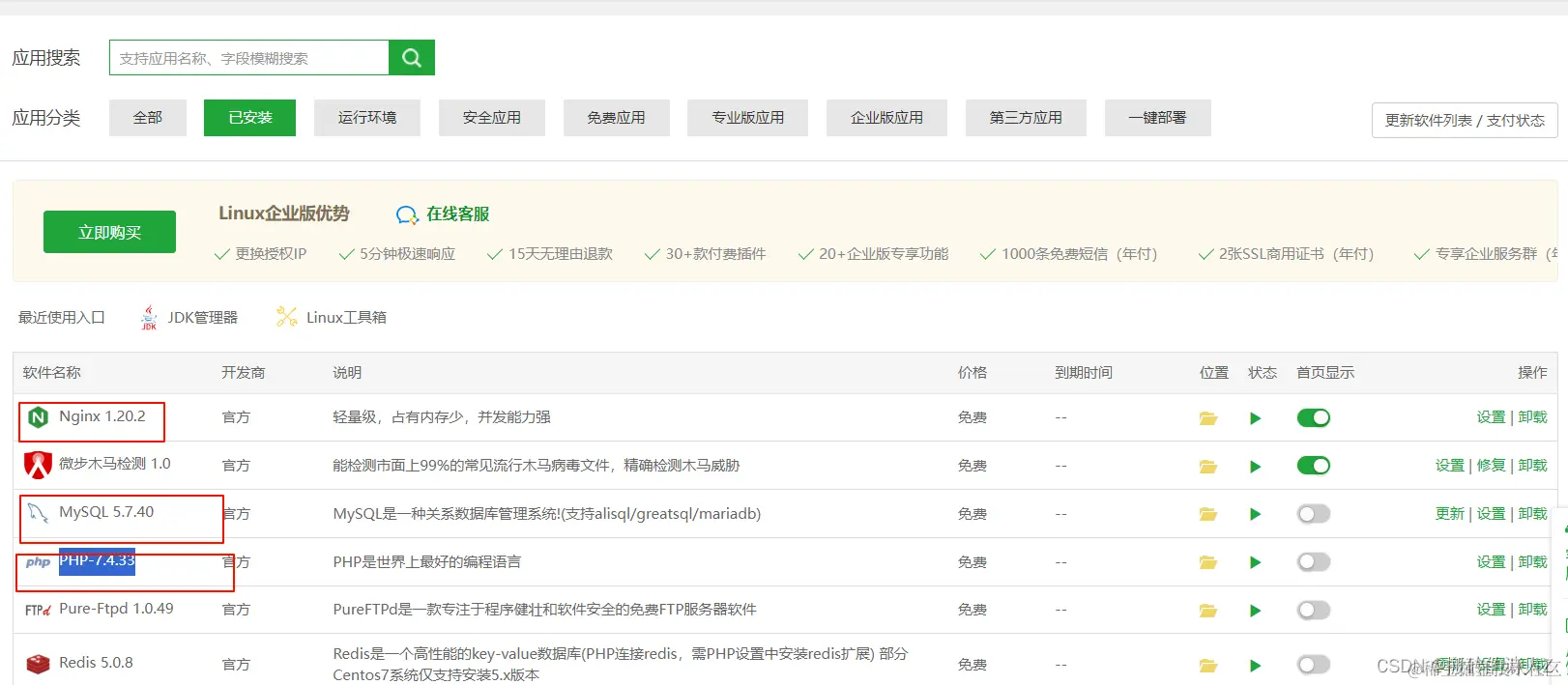Click the play status icon for MySQL
This screenshot has height=685, width=1568.
(1255, 514)
